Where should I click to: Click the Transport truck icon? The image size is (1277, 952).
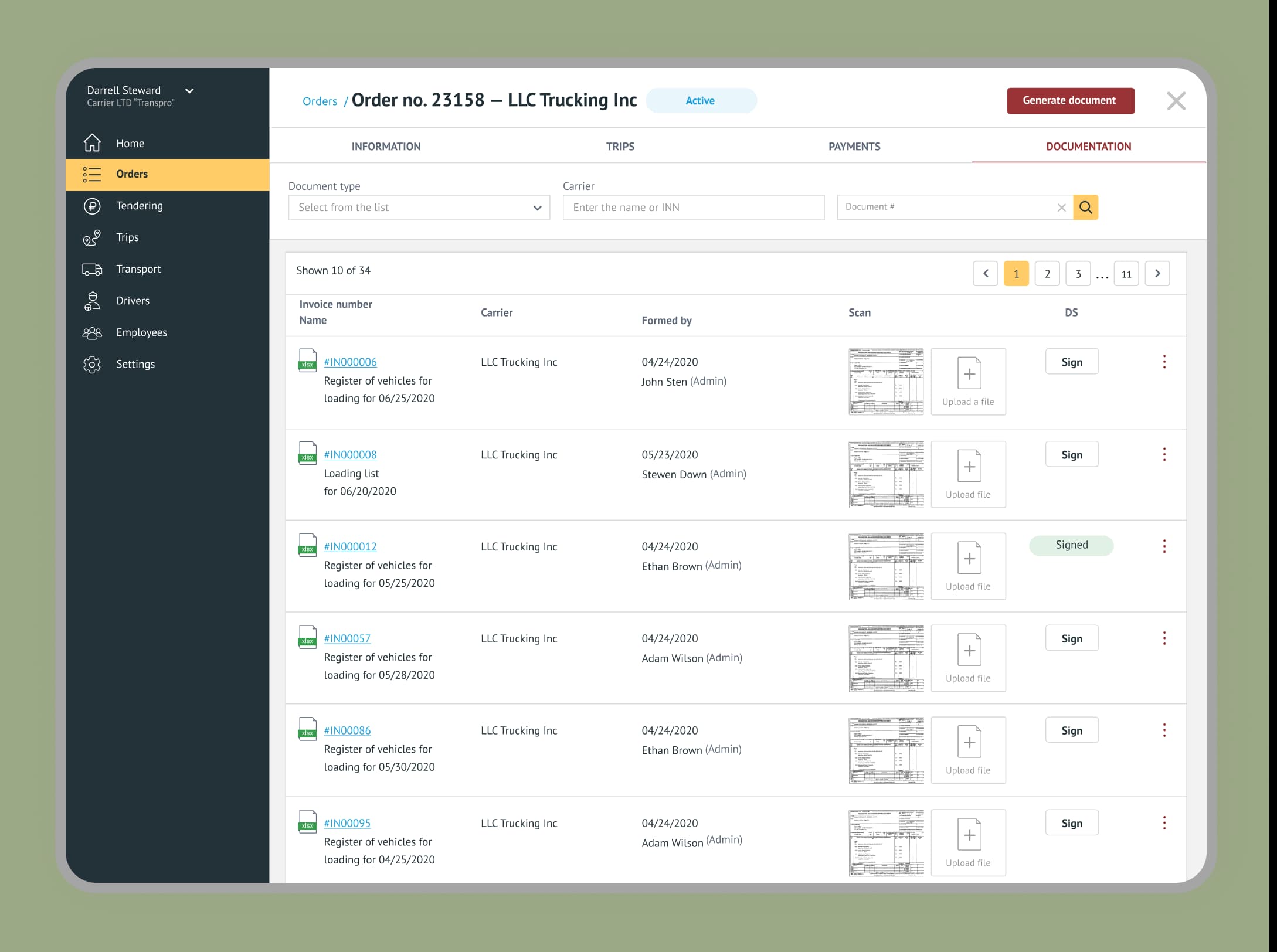tap(92, 269)
